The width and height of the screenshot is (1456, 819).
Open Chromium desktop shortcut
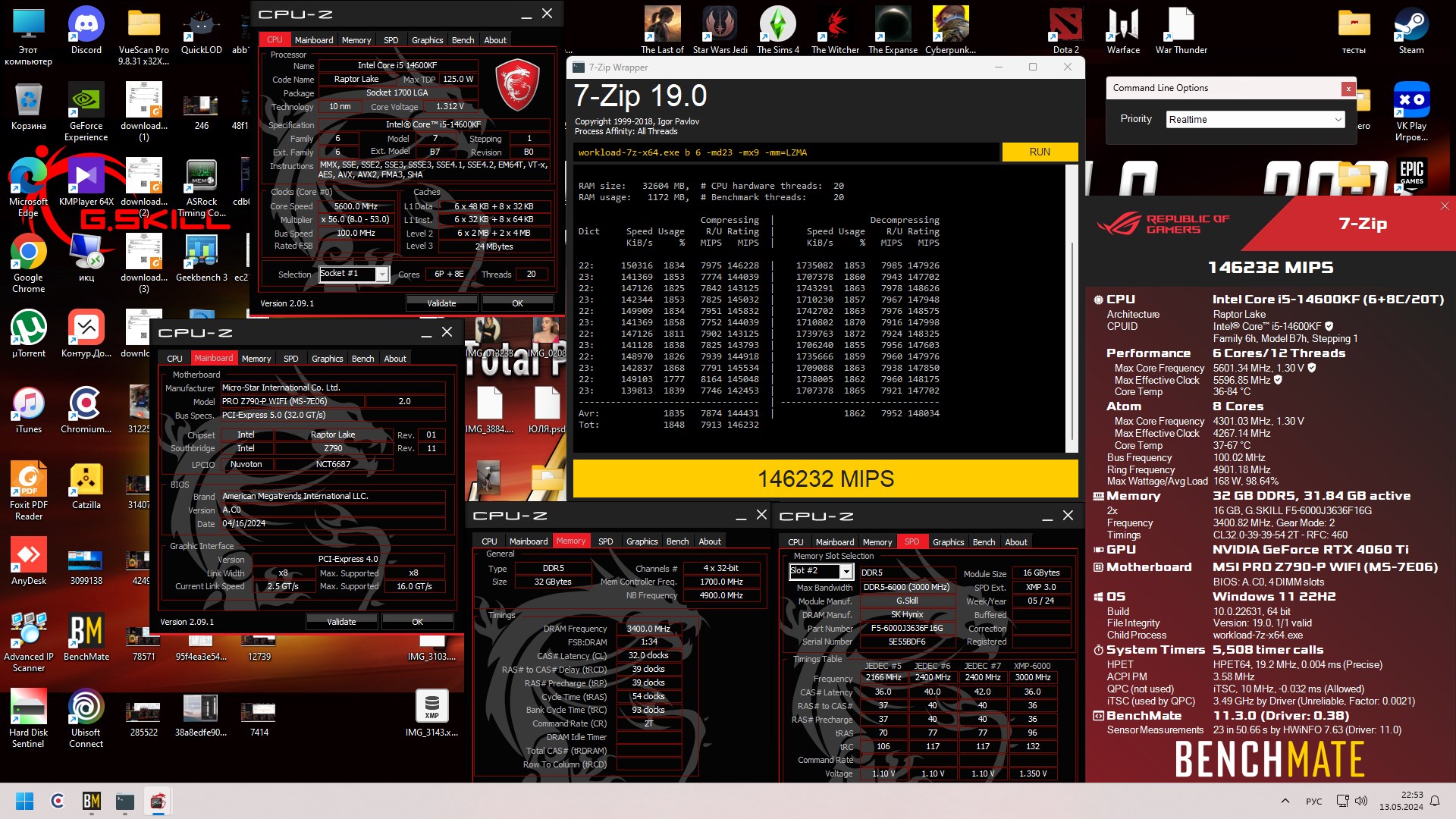[x=86, y=409]
